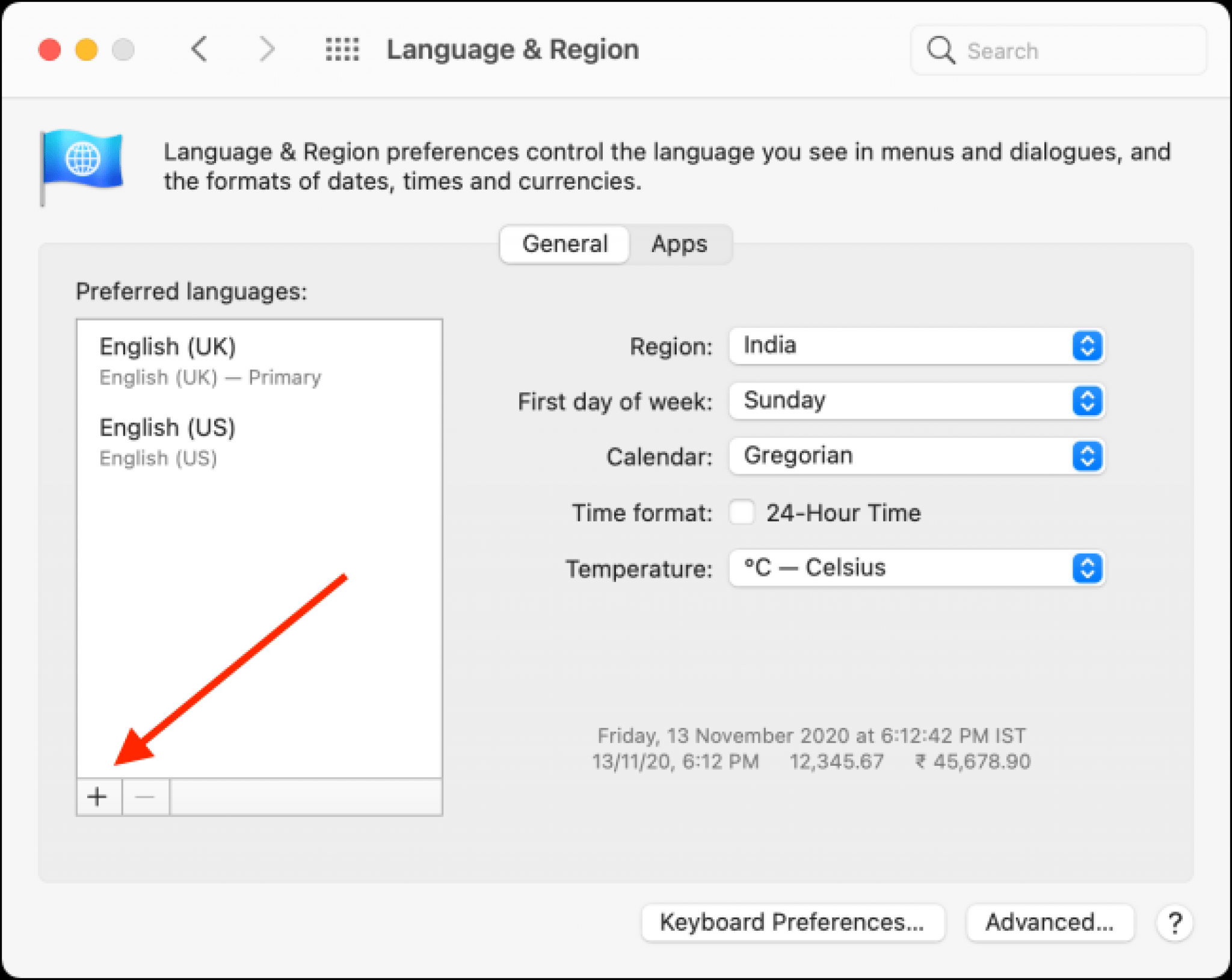Select the General tab
Viewport: 1232px width, 980px height.
565,244
